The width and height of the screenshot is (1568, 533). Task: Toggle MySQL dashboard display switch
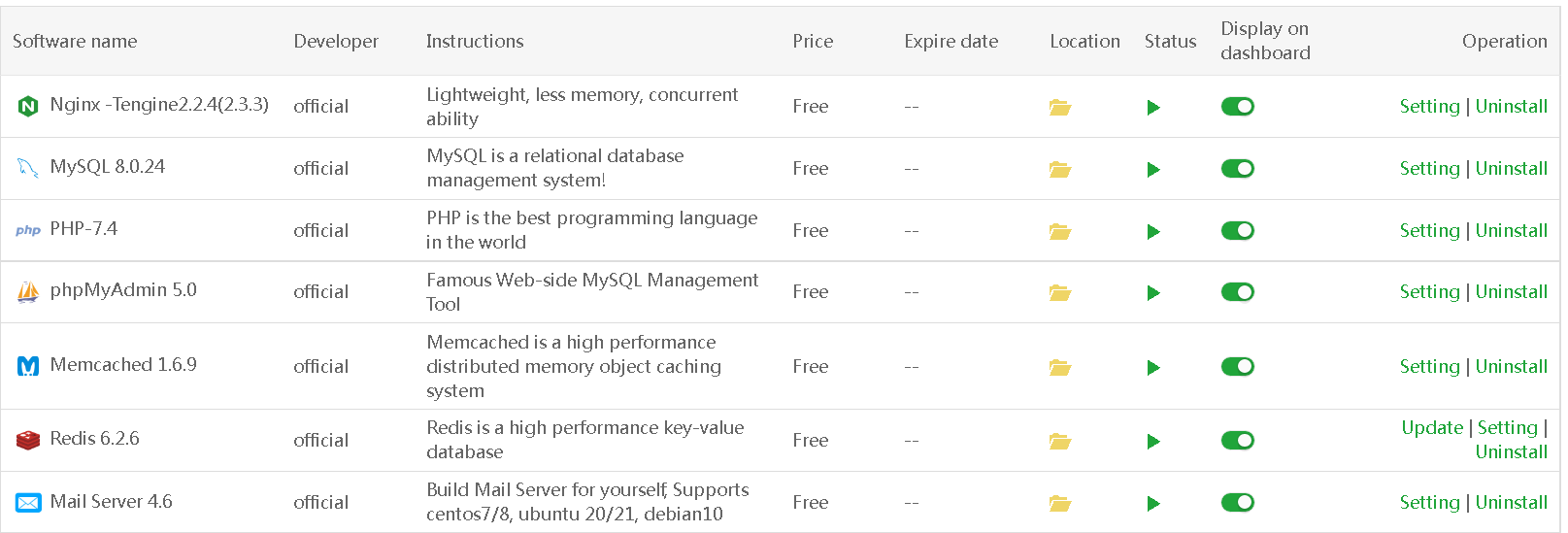[x=1237, y=168]
